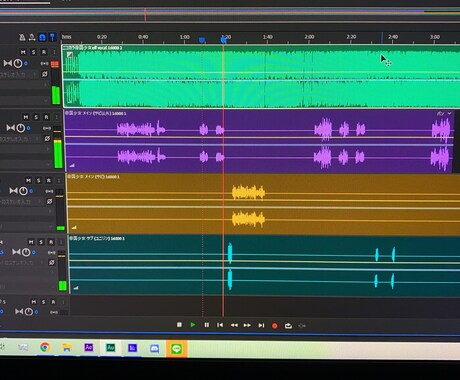Mute the teal clip track

click(31, 242)
